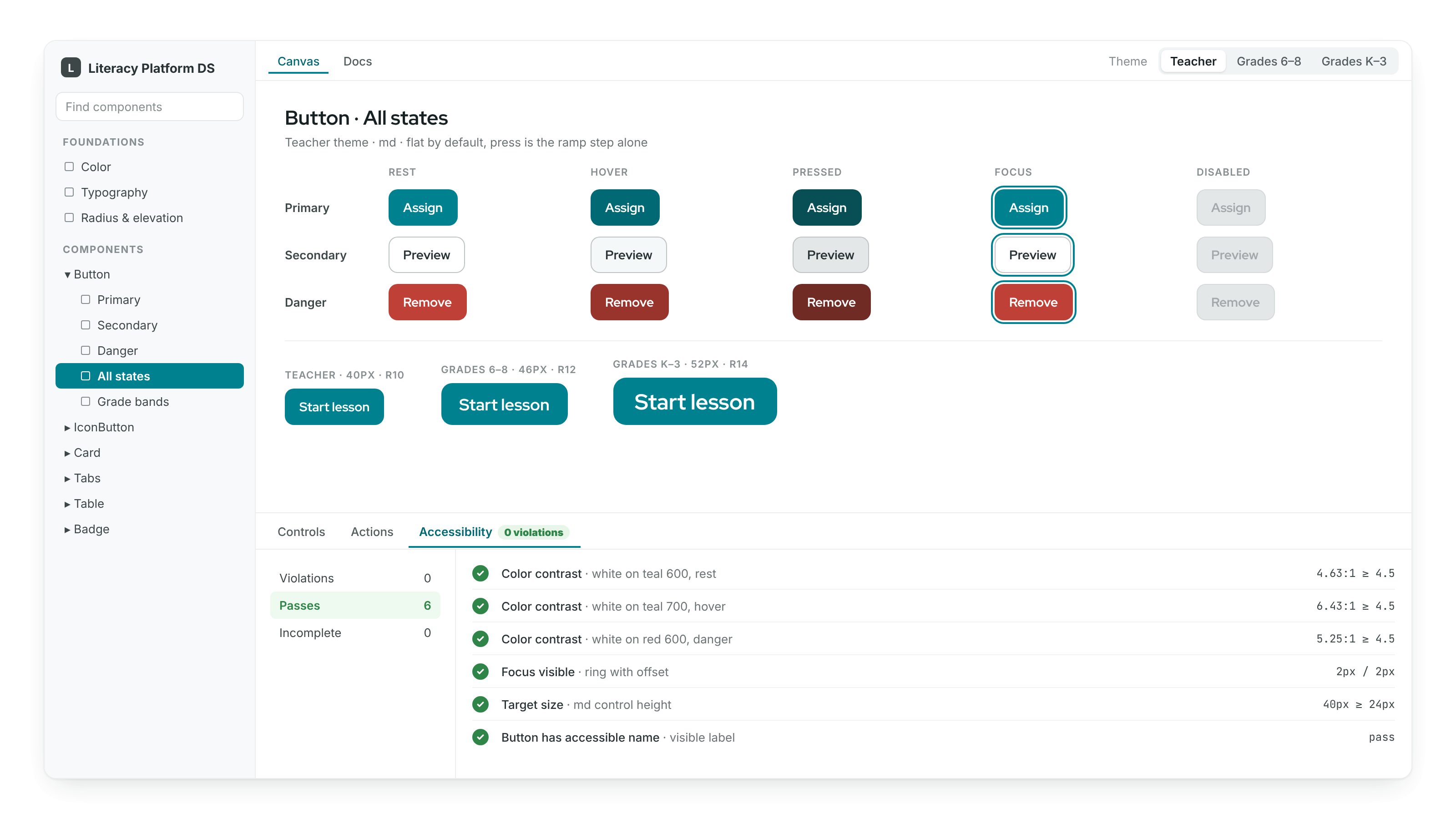Screen dimensions: 1456x819
Task: Click check icon for teal 600 contrast row
Action: coord(480,573)
